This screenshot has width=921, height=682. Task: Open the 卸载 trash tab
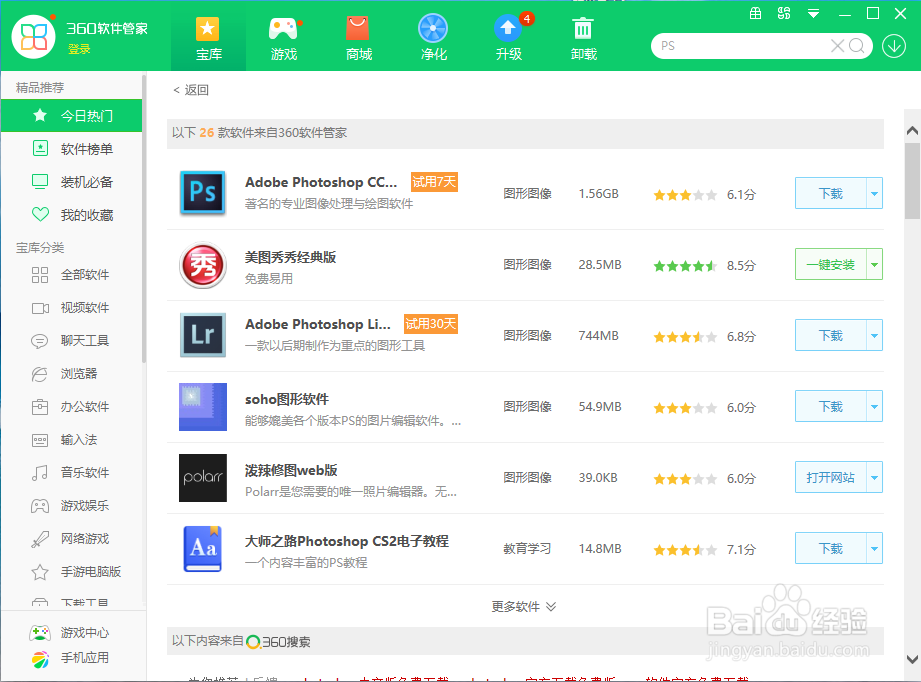[583, 39]
